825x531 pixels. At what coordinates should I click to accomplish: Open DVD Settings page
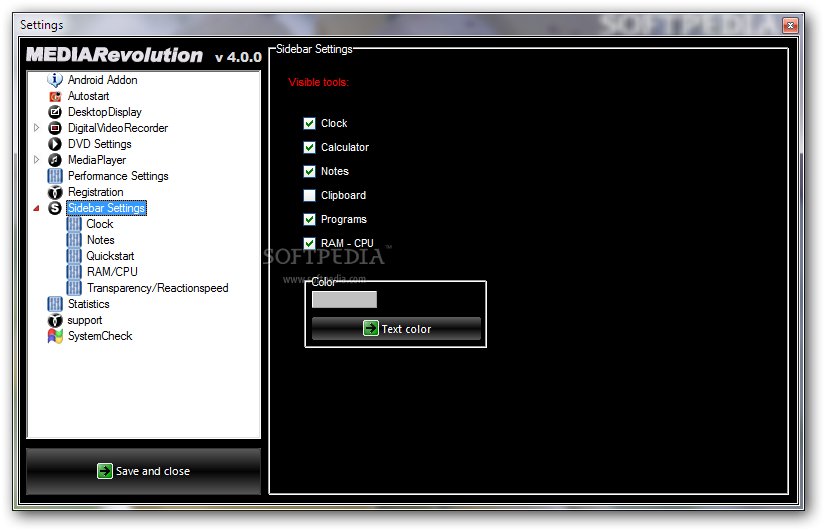(99, 144)
